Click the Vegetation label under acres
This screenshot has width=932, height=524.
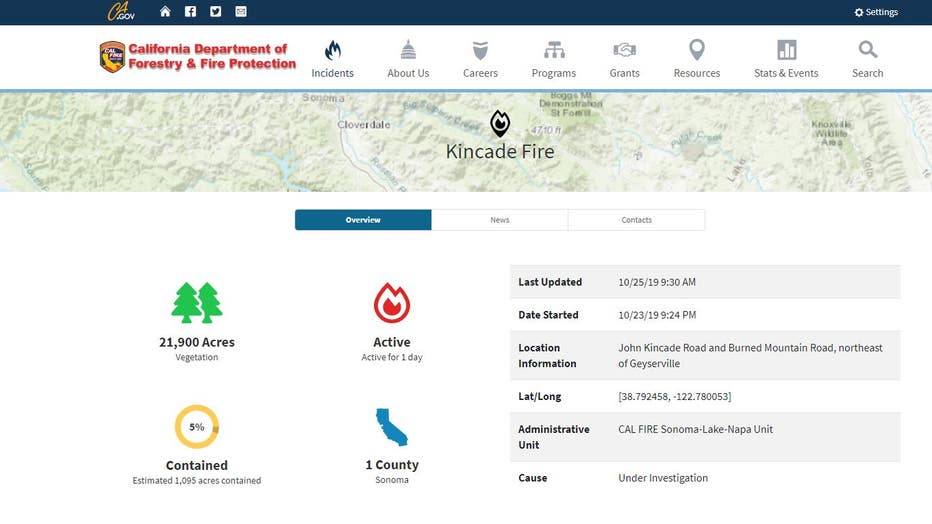(197, 357)
